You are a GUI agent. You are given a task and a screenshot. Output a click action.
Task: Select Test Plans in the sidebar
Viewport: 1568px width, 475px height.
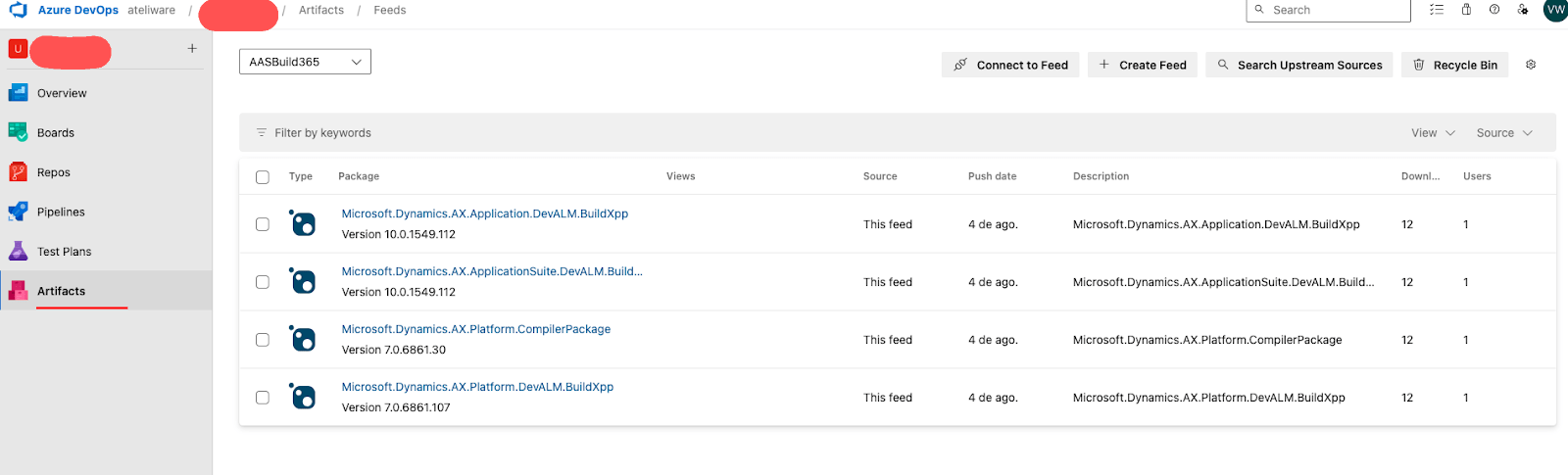pos(106,252)
